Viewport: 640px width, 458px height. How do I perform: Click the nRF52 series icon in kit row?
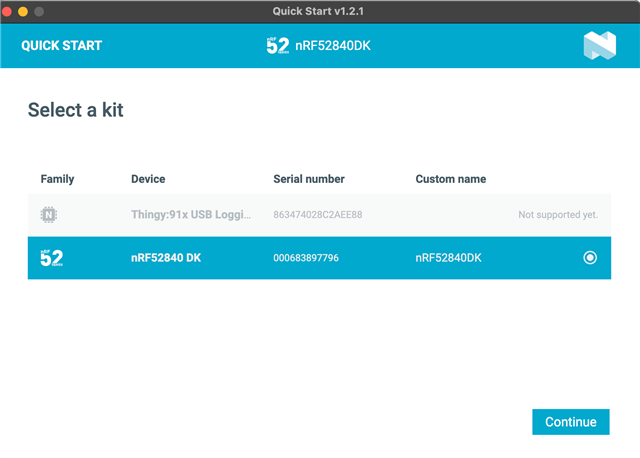click(51, 258)
